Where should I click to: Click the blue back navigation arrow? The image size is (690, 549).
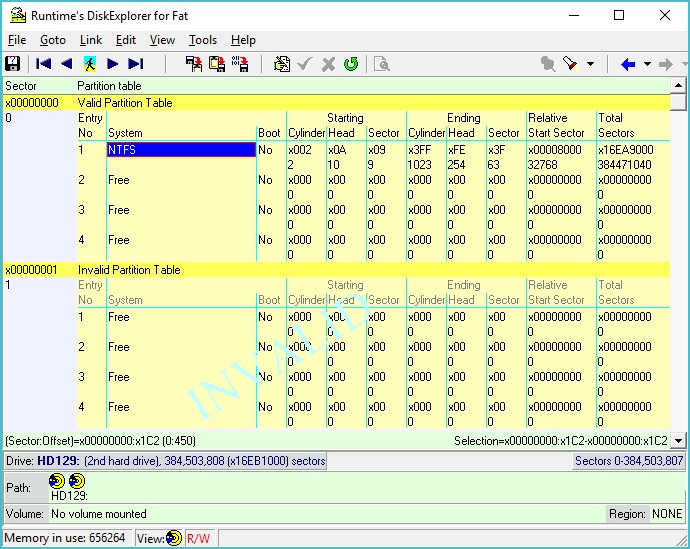click(628, 64)
